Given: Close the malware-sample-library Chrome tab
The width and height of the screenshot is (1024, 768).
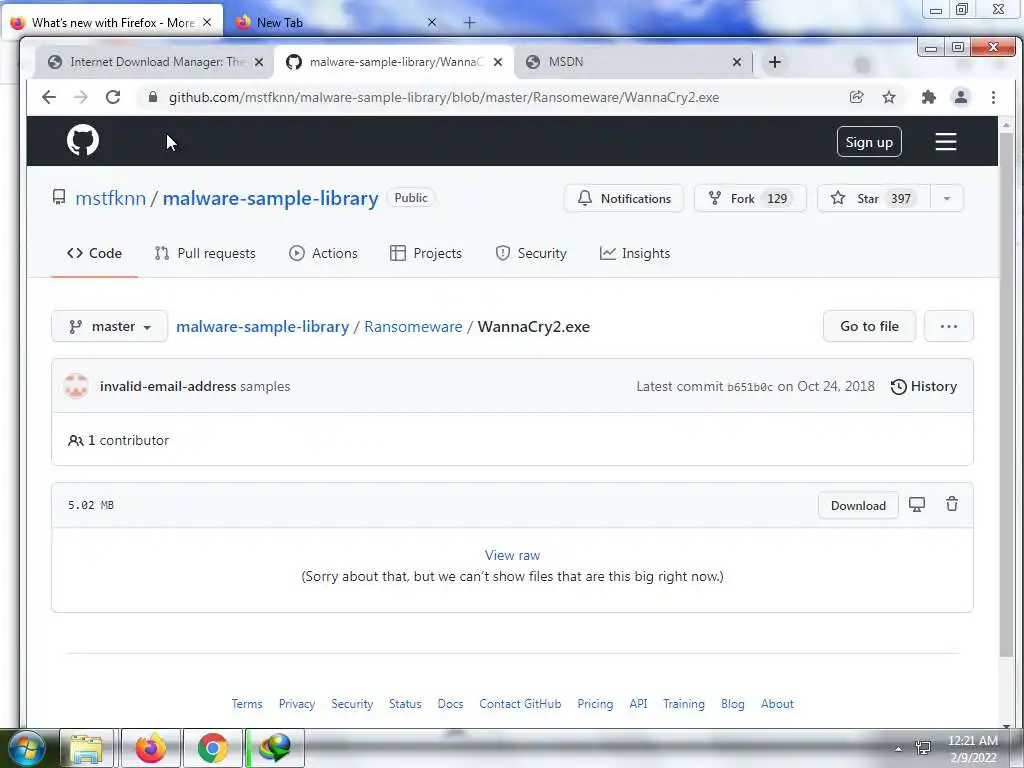Looking at the screenshot, I should (498, 62).
